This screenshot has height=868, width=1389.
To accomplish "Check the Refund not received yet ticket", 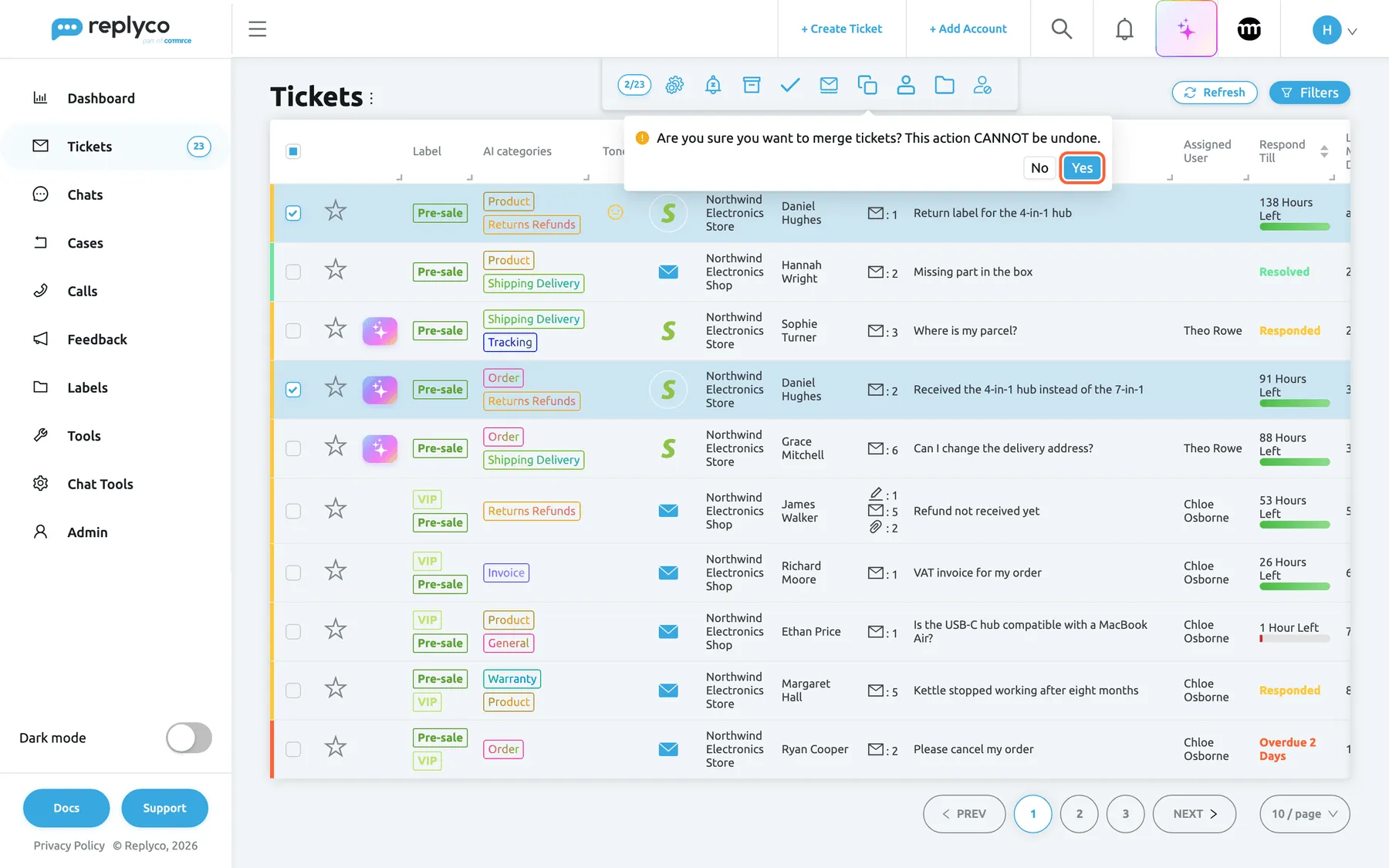I will point(293,511).
